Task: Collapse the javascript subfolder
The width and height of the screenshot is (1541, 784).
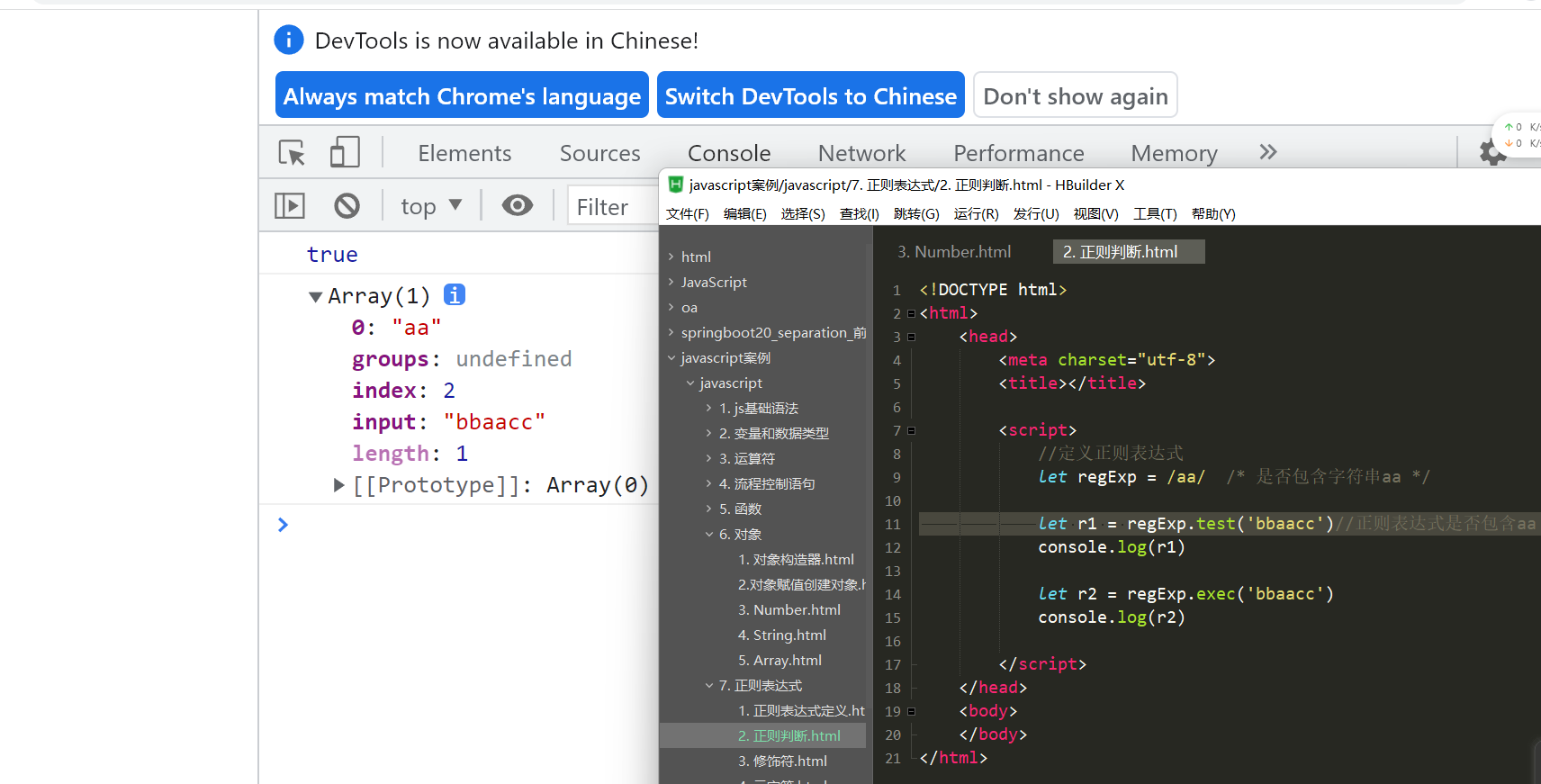Action: pyautogui.click(x=690, y=383)
